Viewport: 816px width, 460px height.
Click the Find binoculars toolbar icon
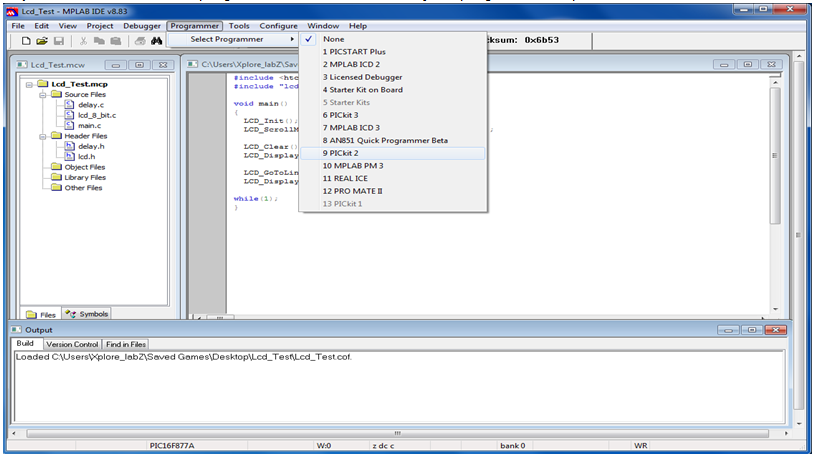[x=157, y=41]
